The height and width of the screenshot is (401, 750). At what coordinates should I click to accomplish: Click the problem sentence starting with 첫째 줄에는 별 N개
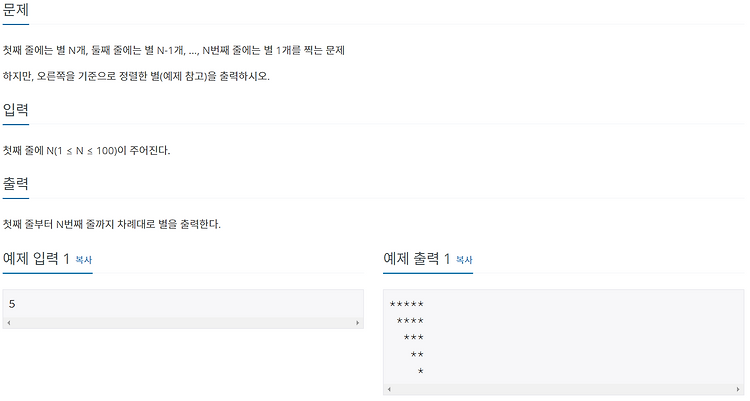tap(174, 50)
